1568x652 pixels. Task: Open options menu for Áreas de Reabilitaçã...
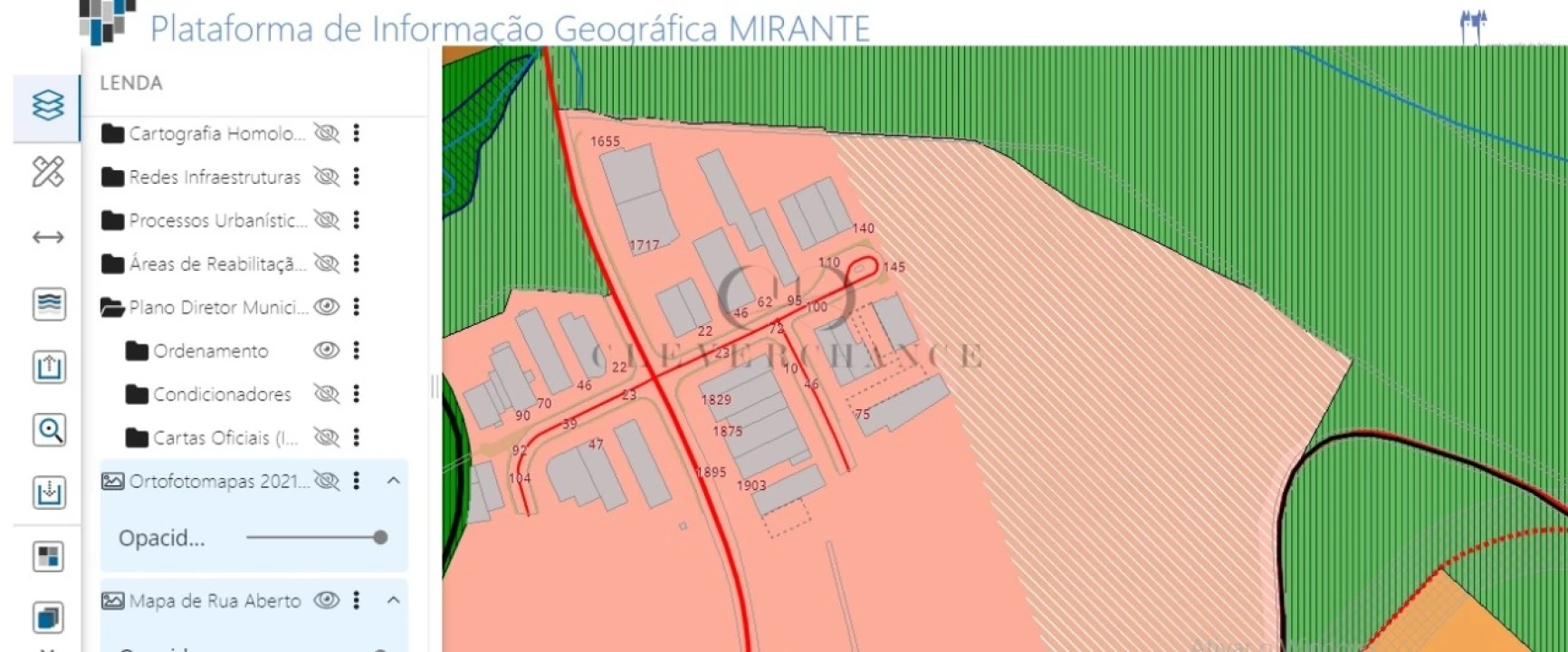pos(357,263)
